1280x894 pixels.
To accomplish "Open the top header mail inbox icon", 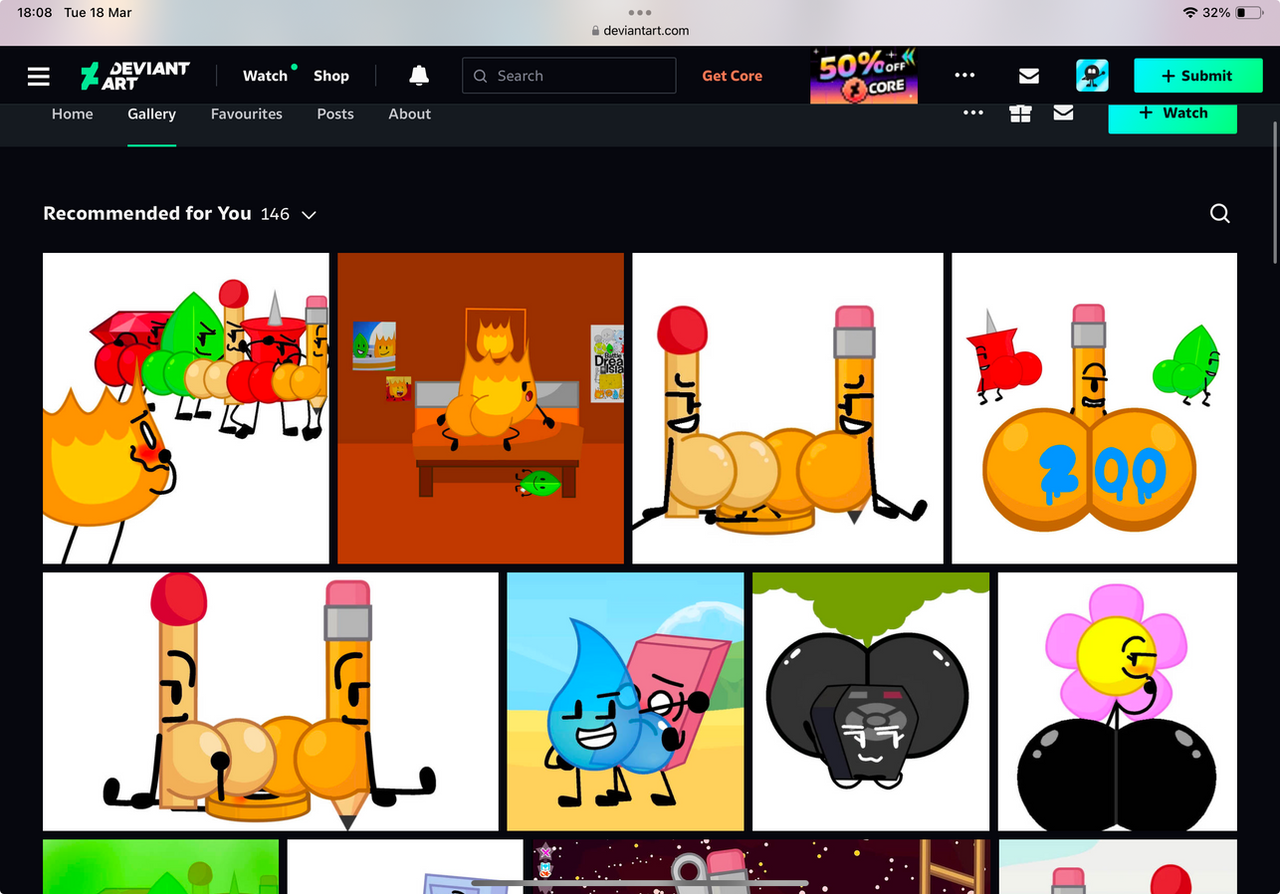I will coord(1028,76).
